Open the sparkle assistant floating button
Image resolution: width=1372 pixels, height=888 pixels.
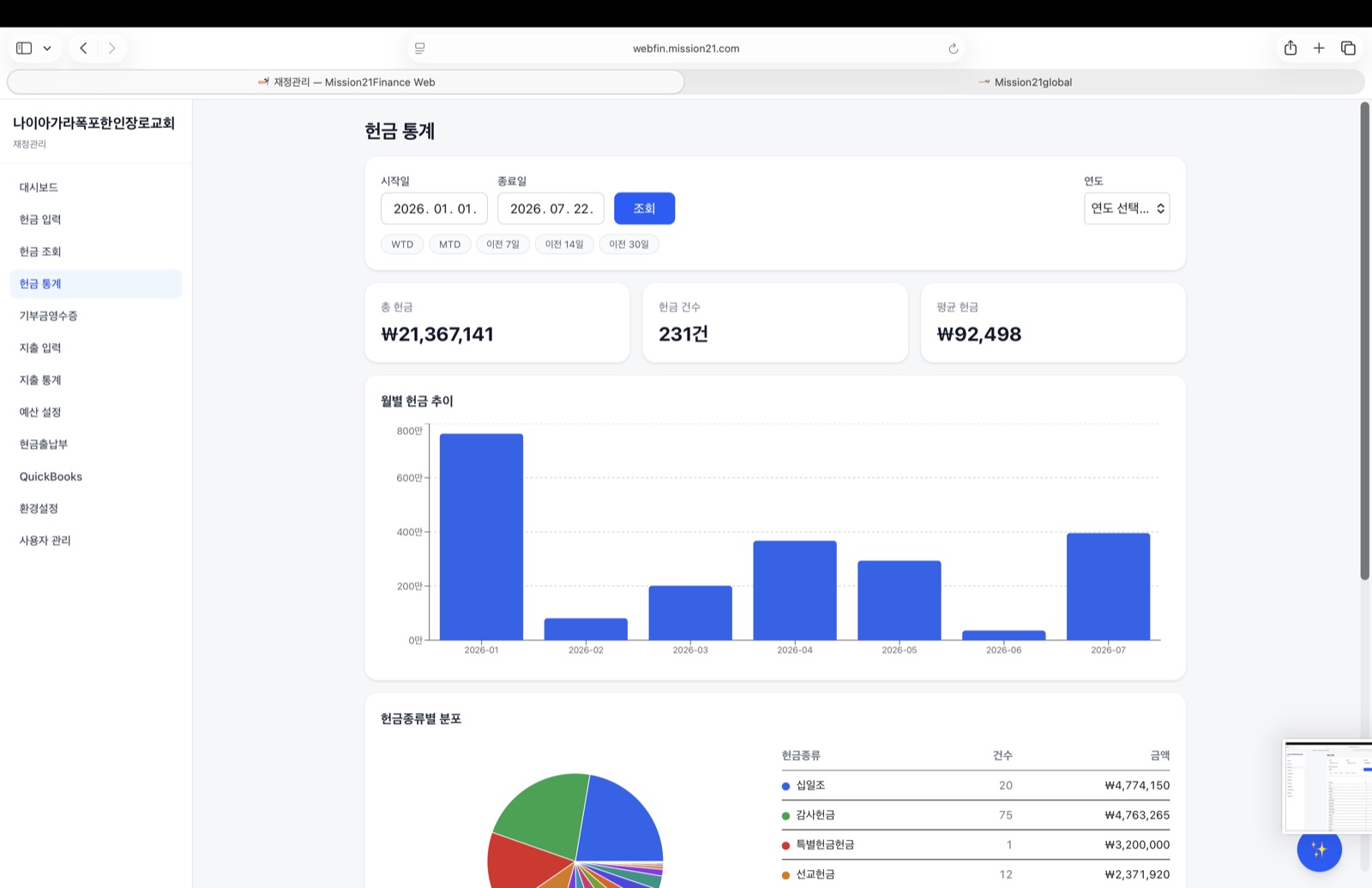click(x=1319, y=849)
